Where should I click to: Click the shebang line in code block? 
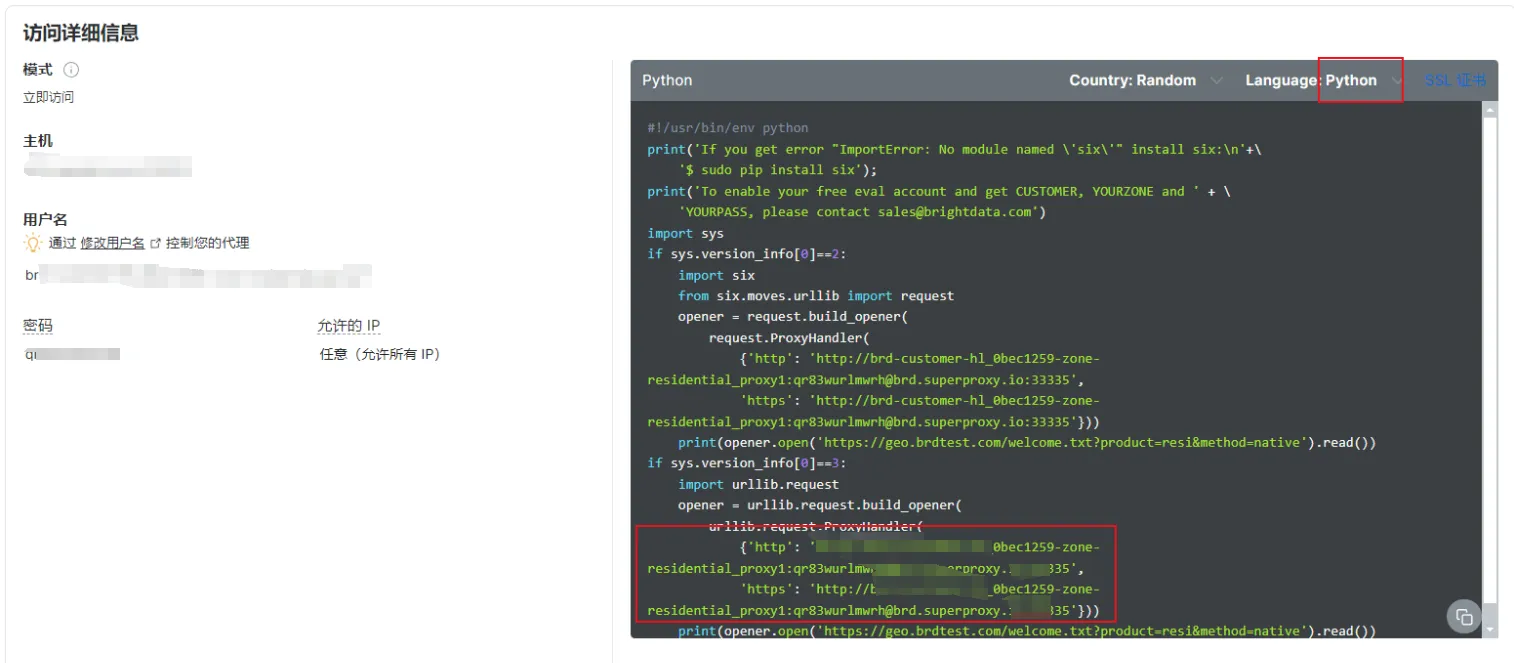click(728, 128)
